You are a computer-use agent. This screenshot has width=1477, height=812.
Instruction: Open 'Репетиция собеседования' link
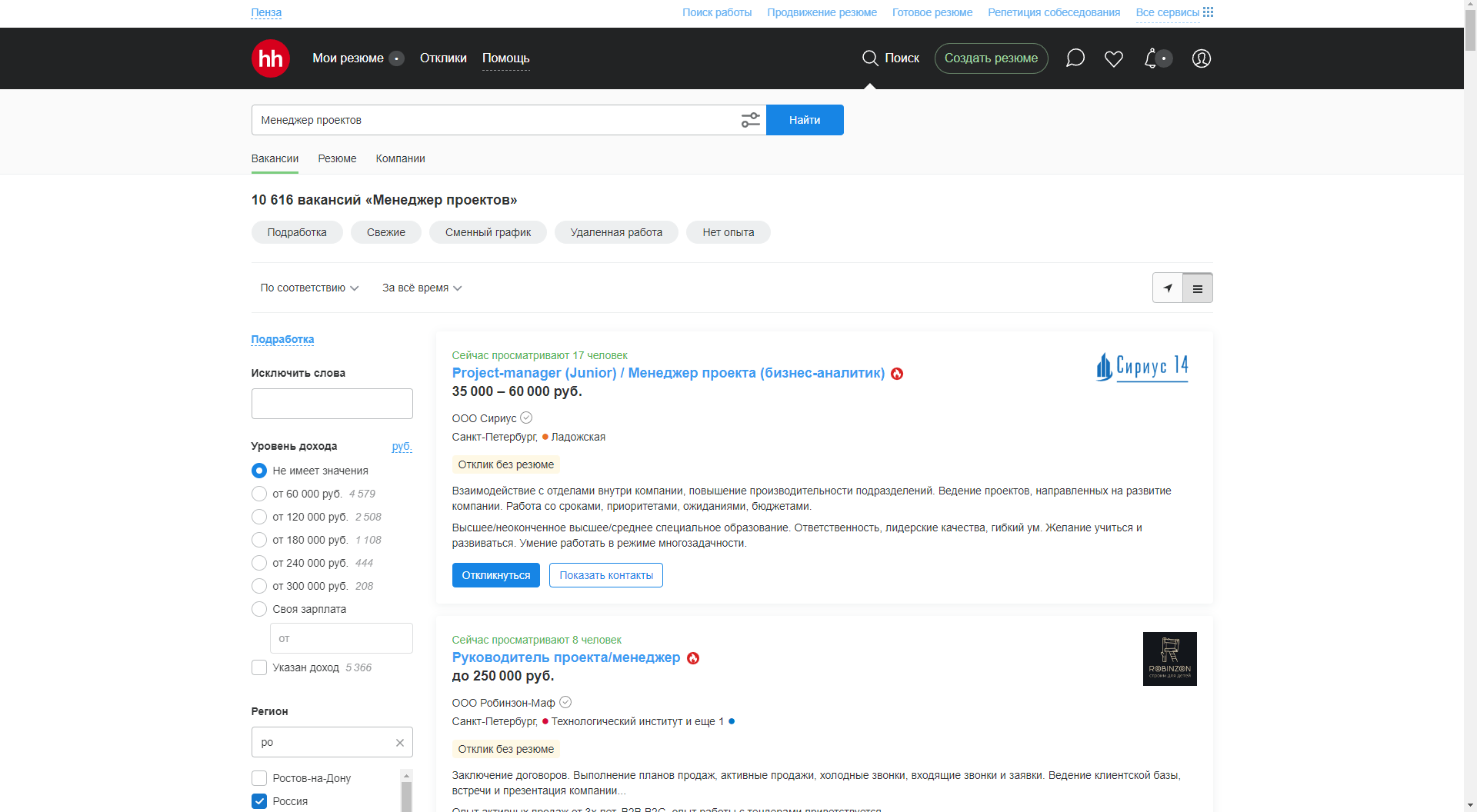[1054, 12]
